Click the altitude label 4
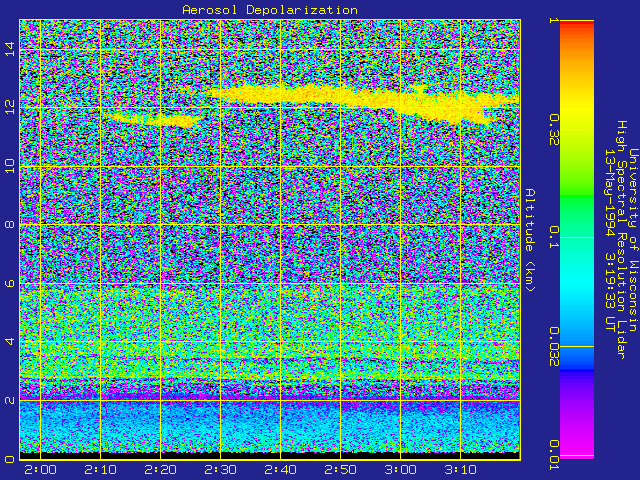Image resolution: width=640 pixels, height=480 pixels. point(9,341)
